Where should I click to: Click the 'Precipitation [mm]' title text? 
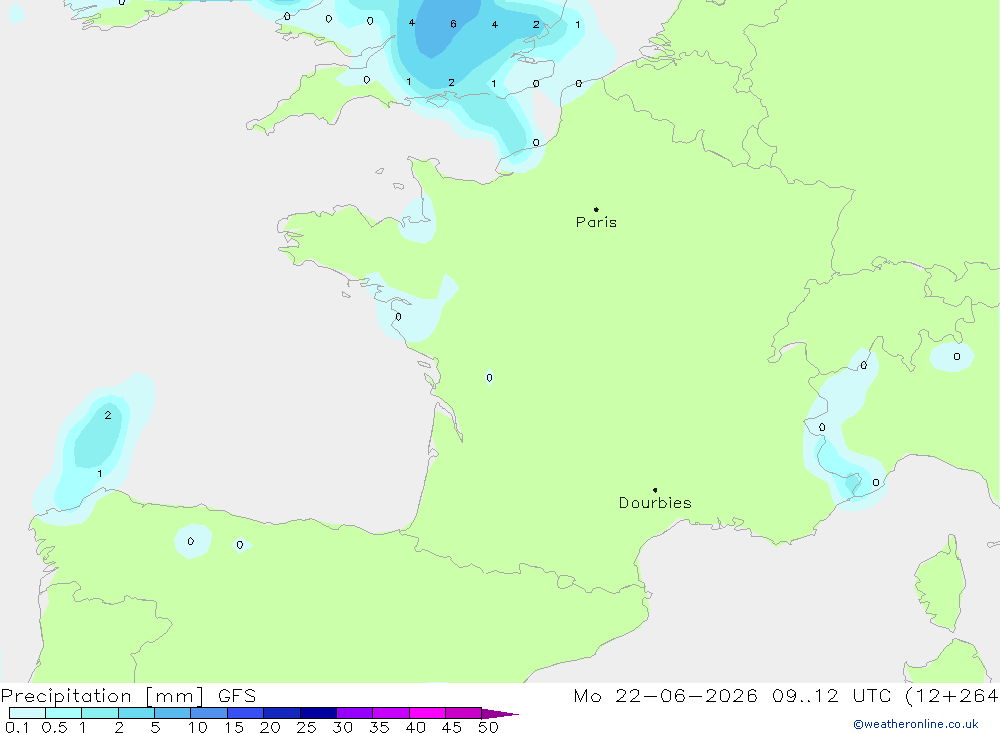102,696
